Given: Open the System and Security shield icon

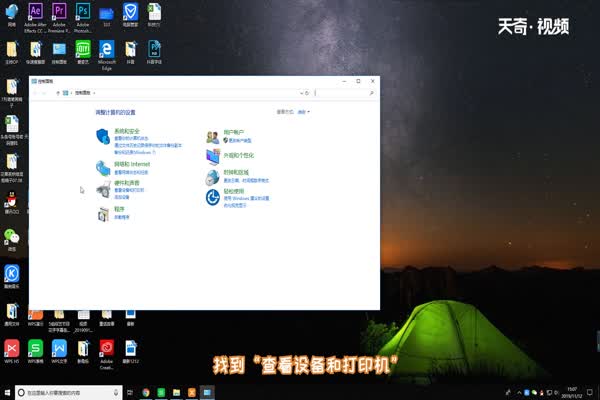Looking at the screenshot, I should pos(103,137).
